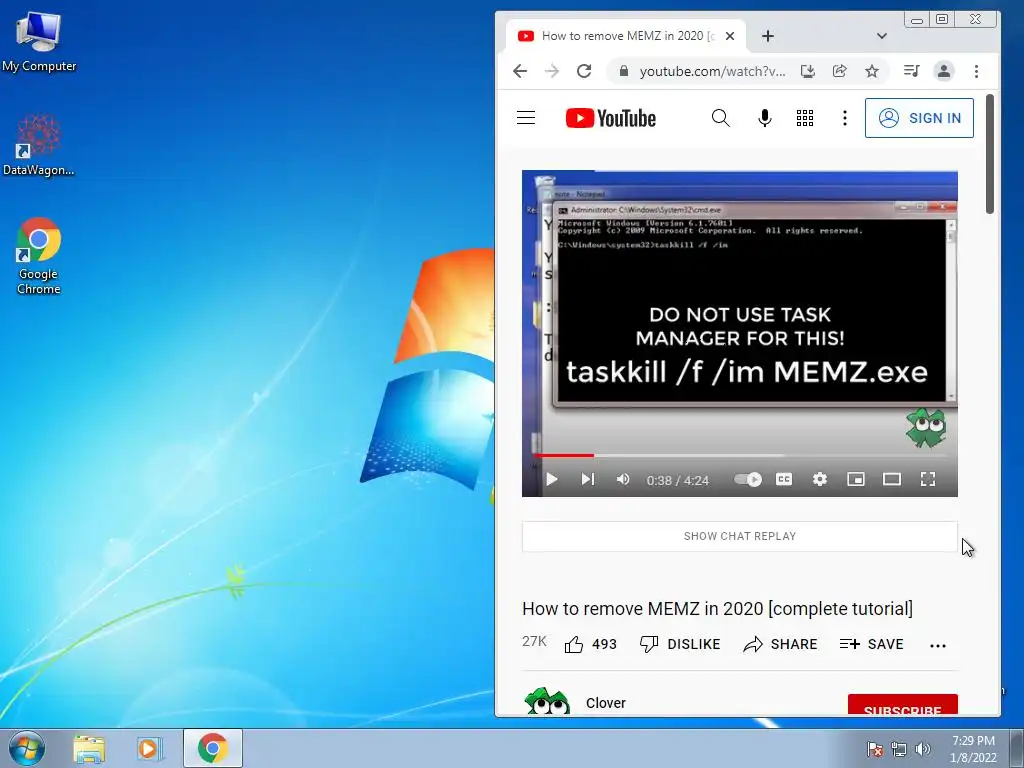Open Chrome media controls icon
Image resolution: width=1024 pixels, height=768 pixels.
point(912,71)
